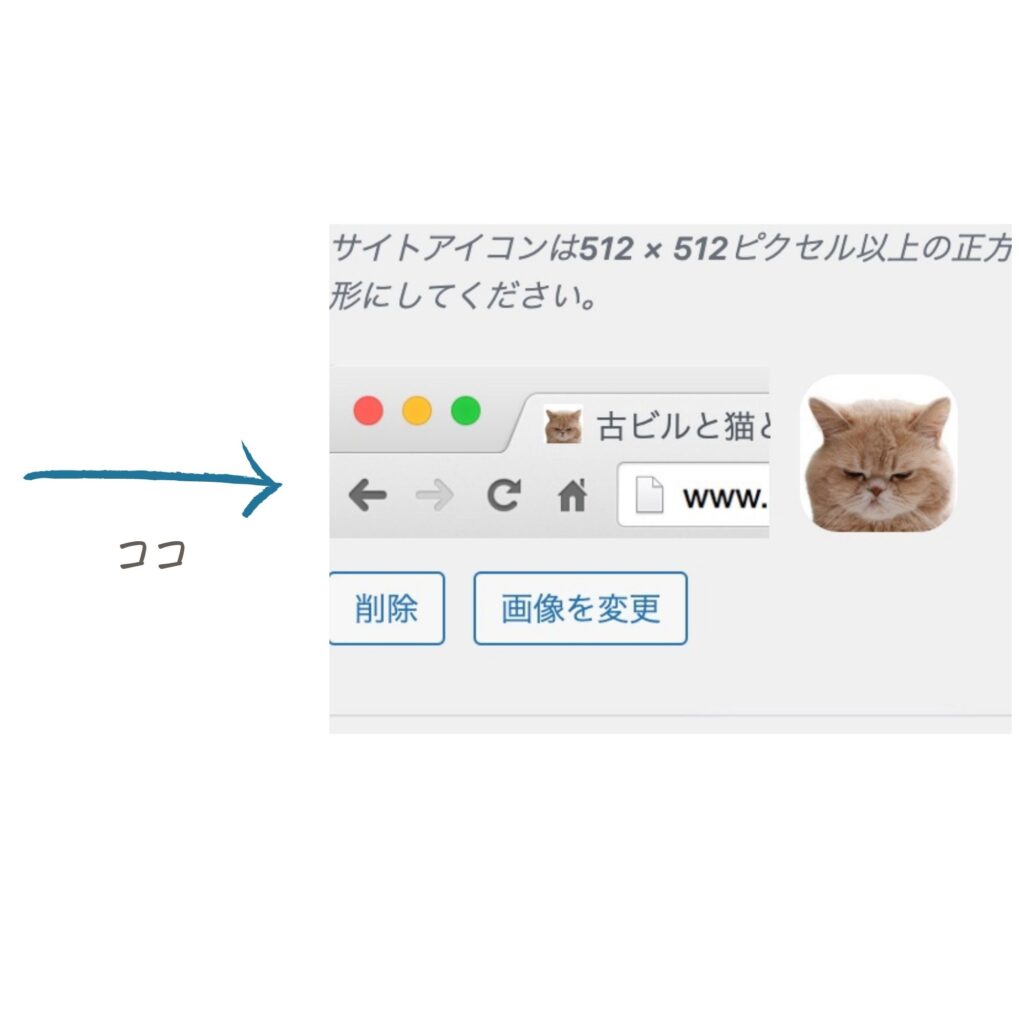1024x1024 pixels.
Task: Click the page document icon in address bar
Action: 650,495
